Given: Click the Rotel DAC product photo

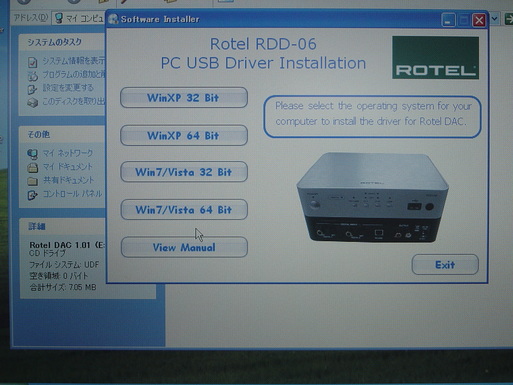Looking at the screenshot, I should [372, 197].
